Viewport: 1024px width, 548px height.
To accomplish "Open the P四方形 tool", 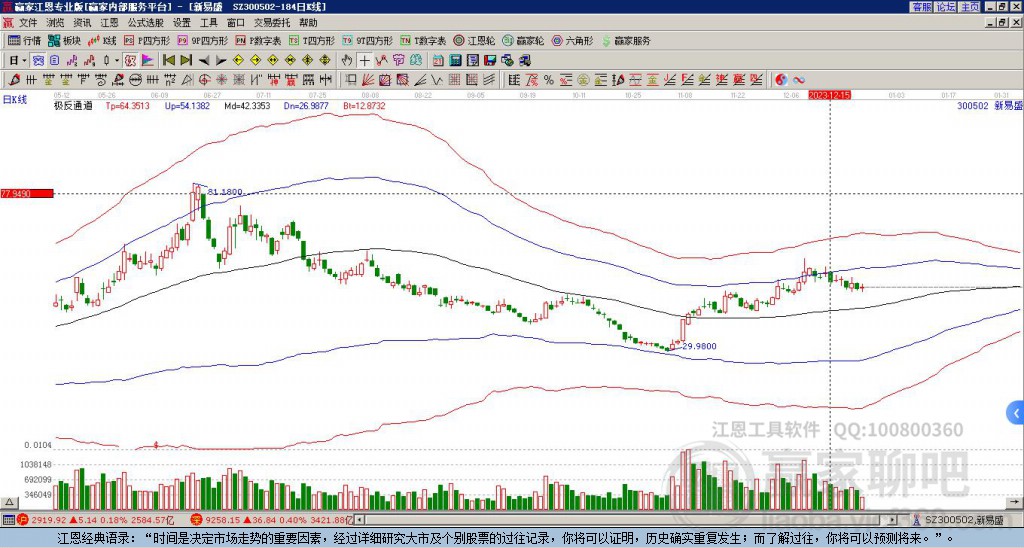I will (148, 40).
